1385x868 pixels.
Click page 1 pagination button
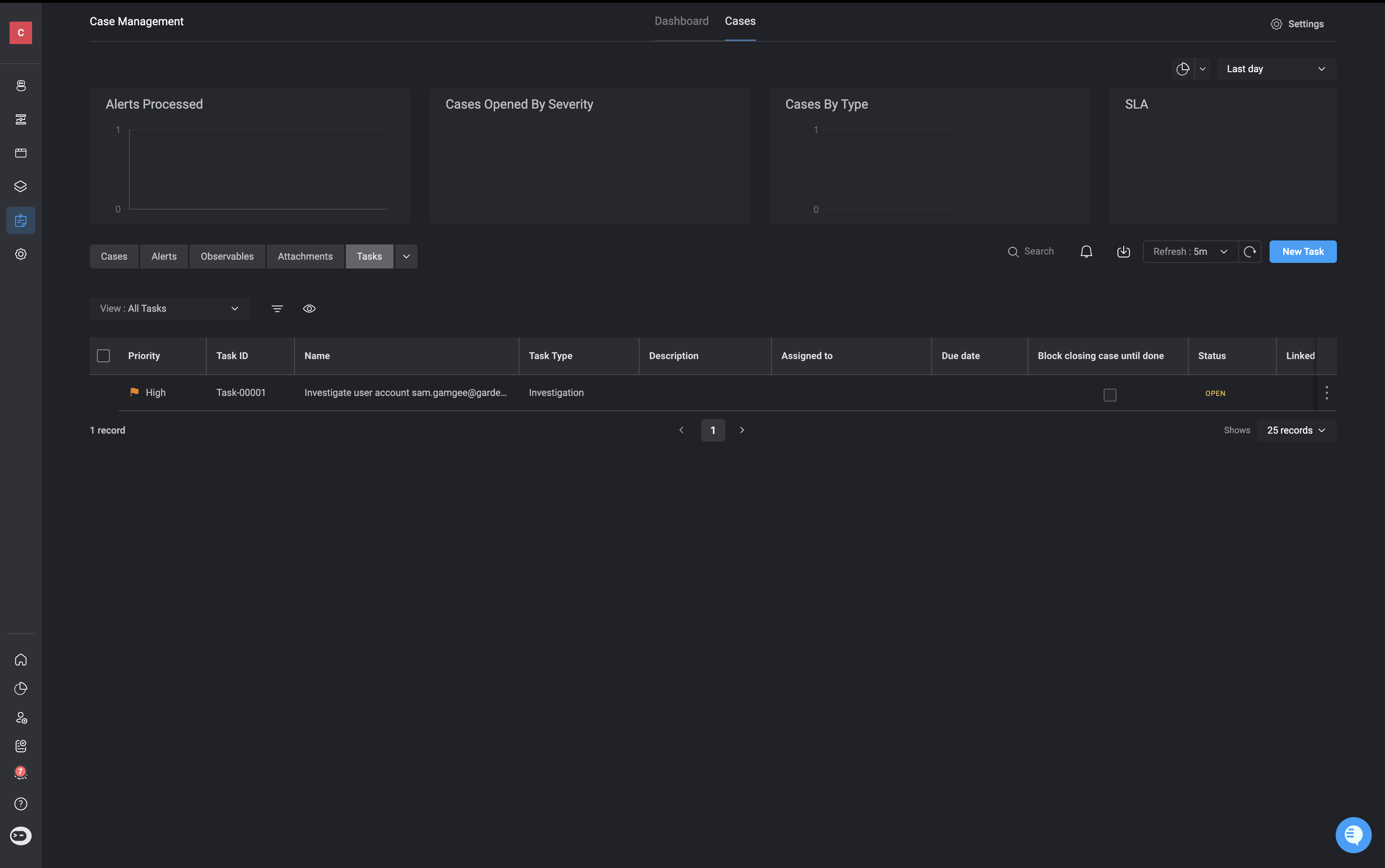coord(713,430)
